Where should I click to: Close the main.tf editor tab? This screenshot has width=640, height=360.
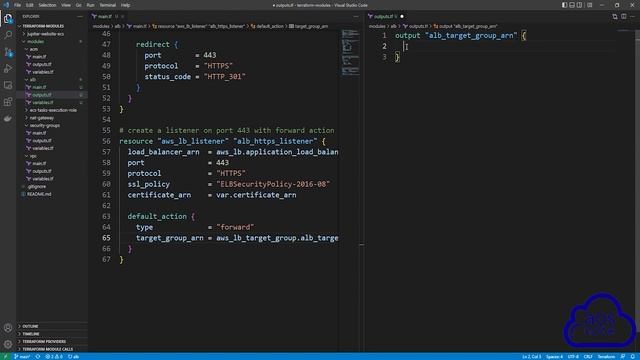122,16
